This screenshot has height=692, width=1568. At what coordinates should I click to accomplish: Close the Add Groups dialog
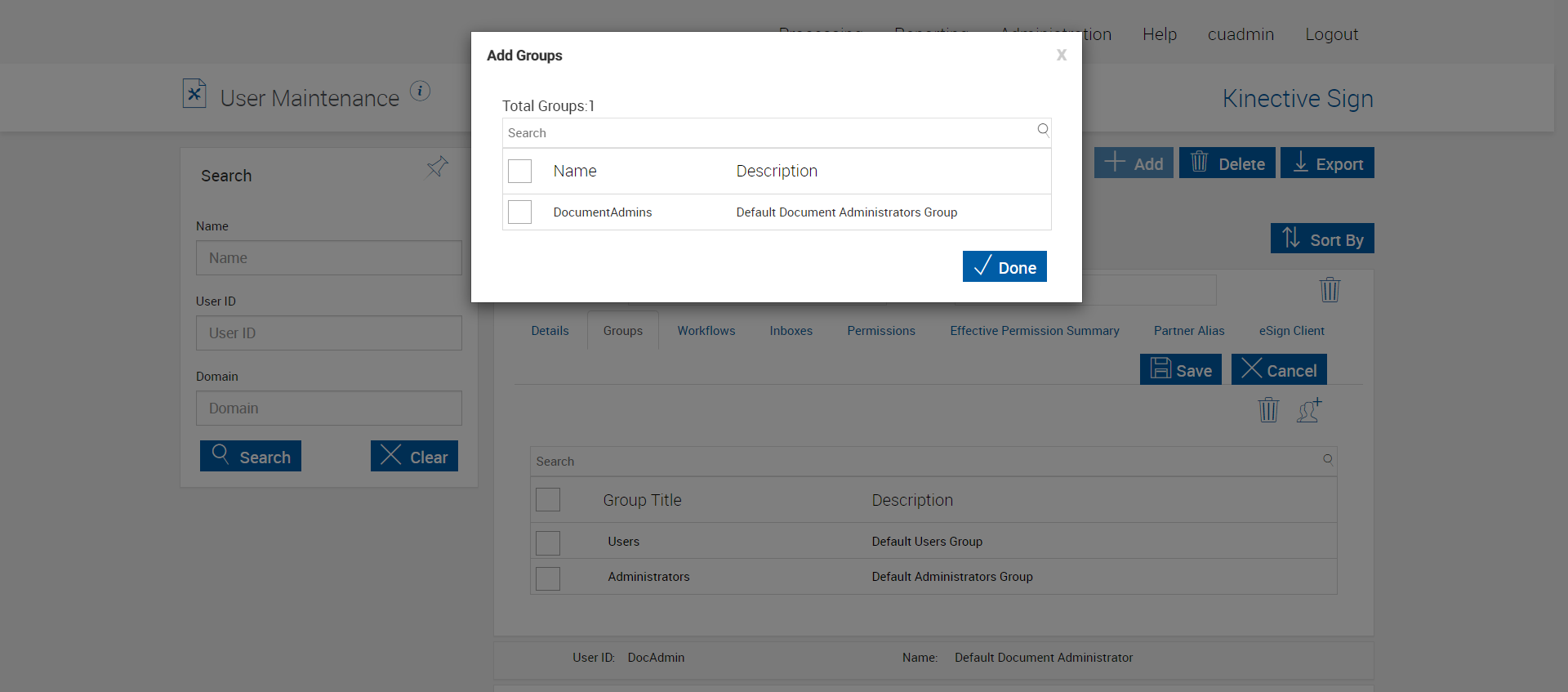click(1061, 56)
